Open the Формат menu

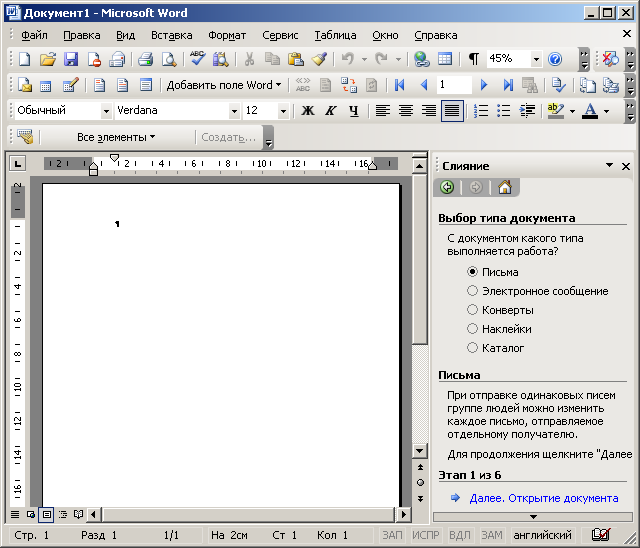[227, 35]
